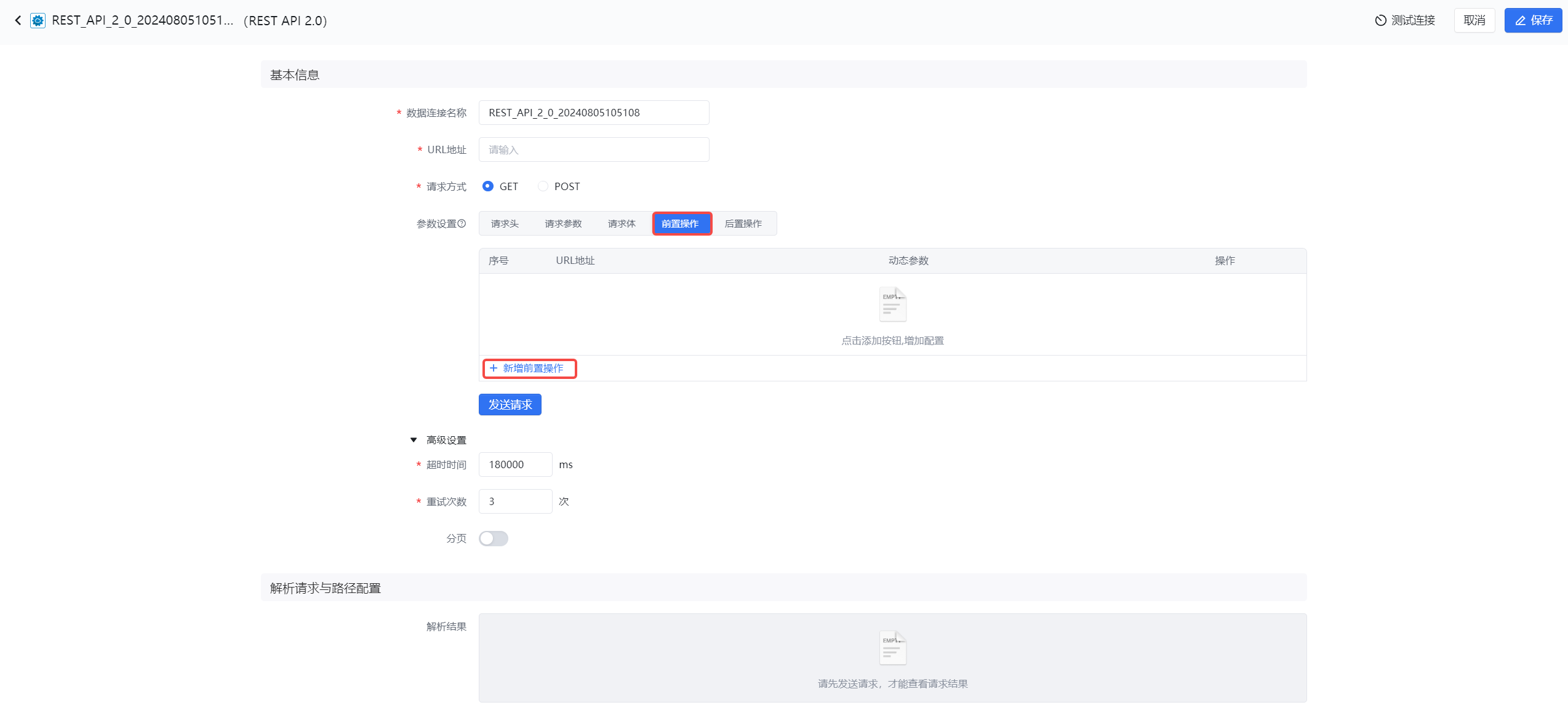Click the REST API connection gear icon
The height and width of the screenshot is (713, 1568).
click(38, 20)
